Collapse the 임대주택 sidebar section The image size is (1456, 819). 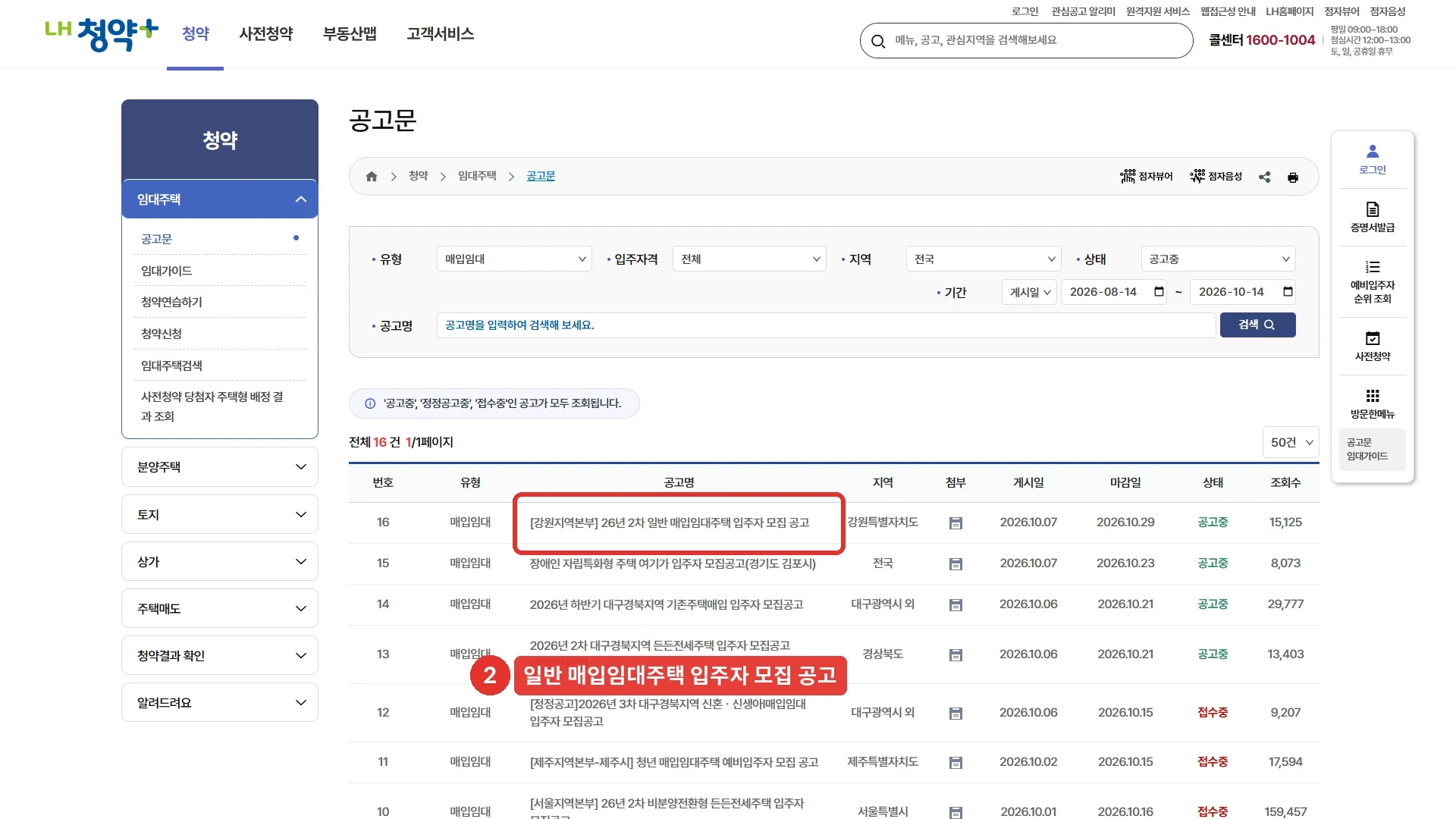coord(220,199)
